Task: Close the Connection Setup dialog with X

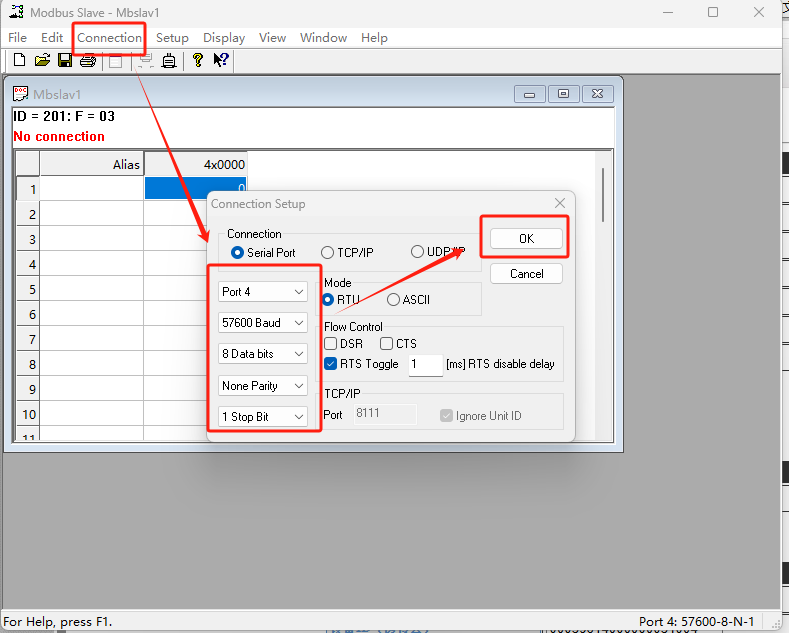Action: (x=560, y=203)
